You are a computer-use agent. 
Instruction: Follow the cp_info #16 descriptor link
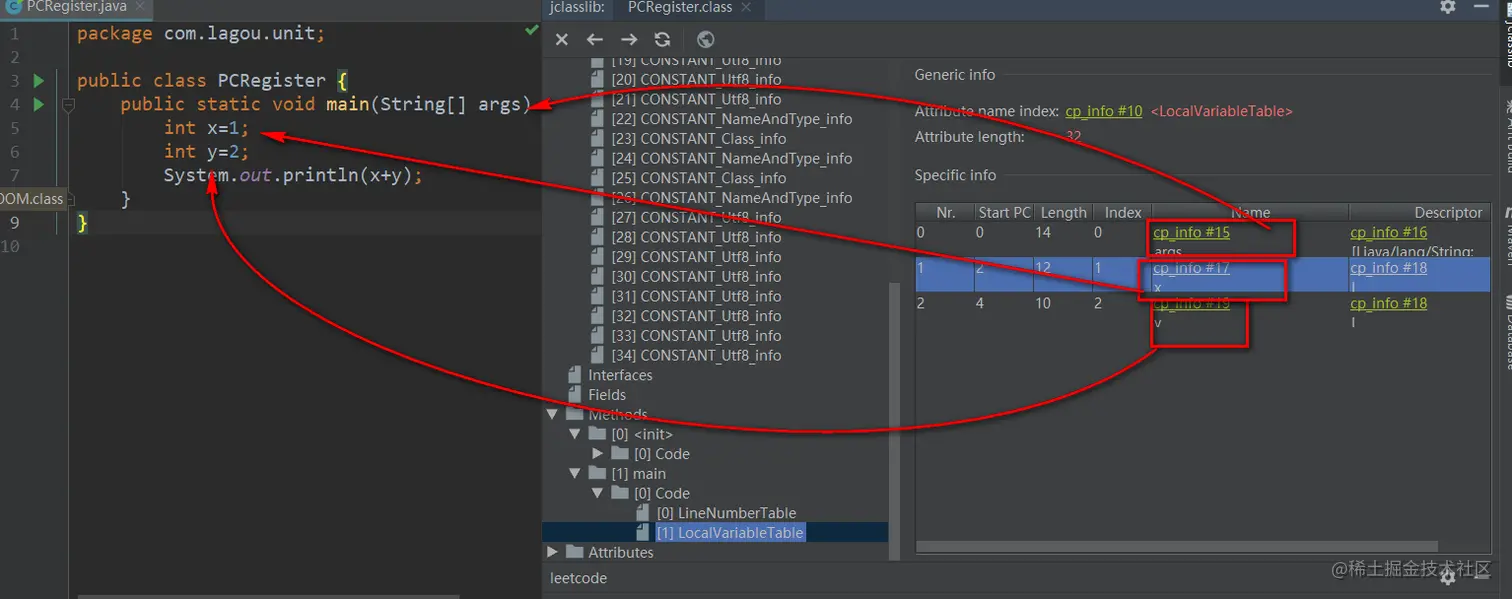1388,233
